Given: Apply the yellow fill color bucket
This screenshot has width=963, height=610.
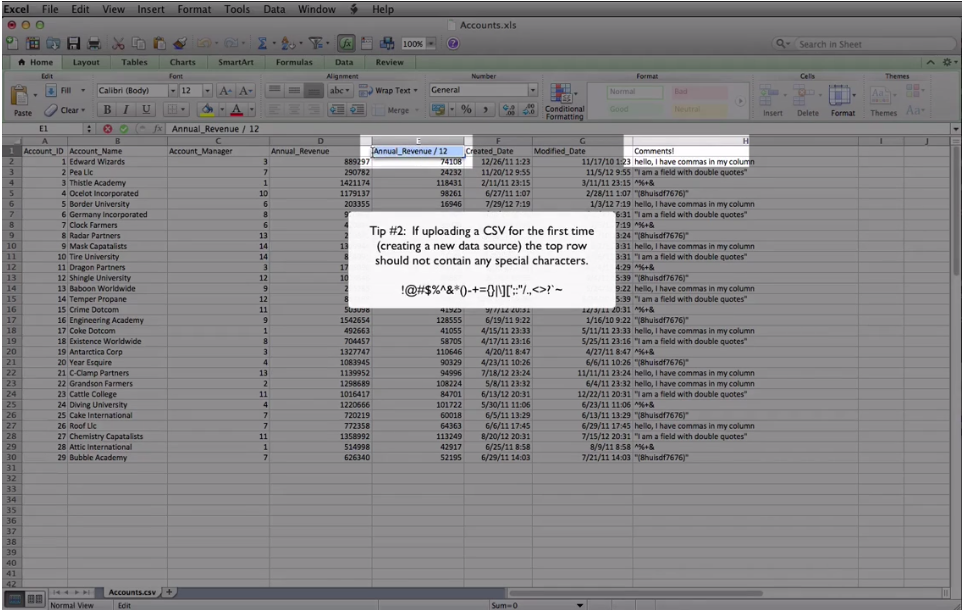Looking at the screenshot, I should tap(207, 109).
